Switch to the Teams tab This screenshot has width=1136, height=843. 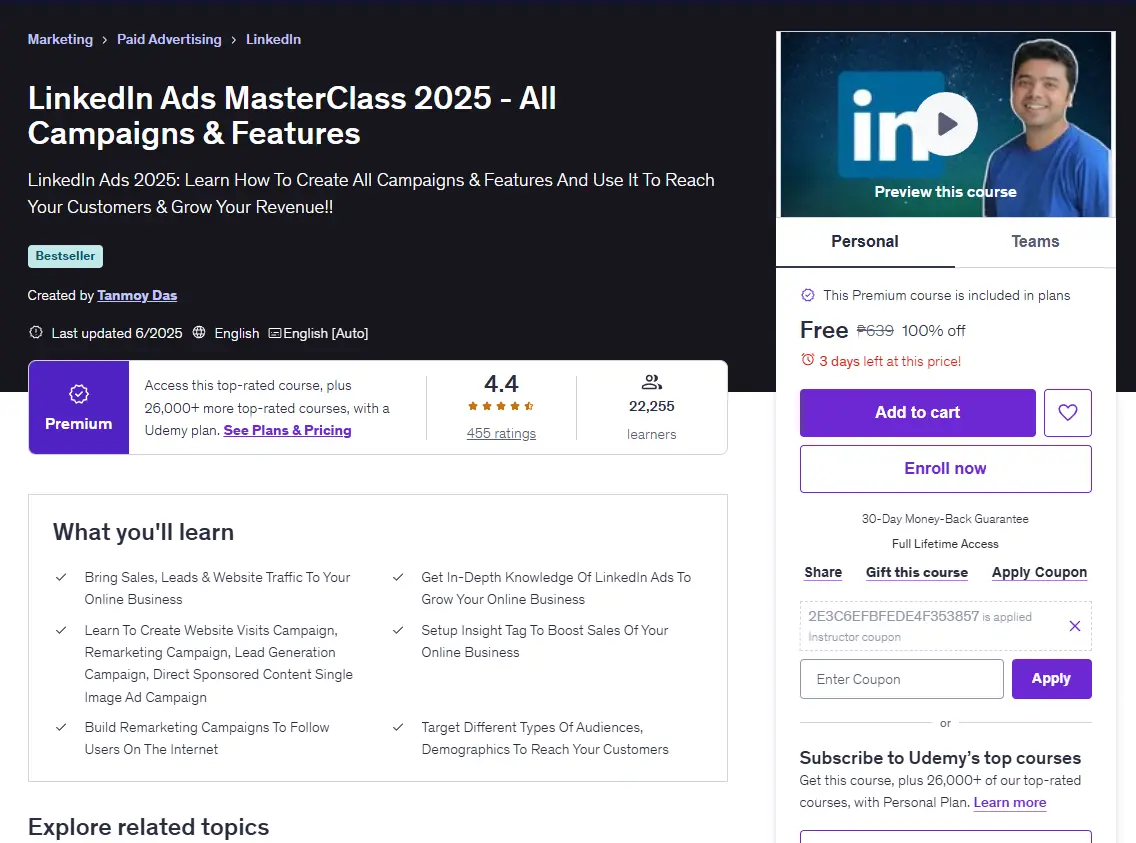pyautogui.click(x=1035, y=242)
